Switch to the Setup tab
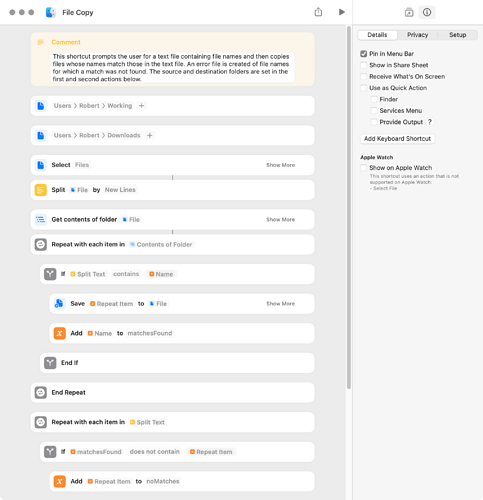 [x=457, y=35]
